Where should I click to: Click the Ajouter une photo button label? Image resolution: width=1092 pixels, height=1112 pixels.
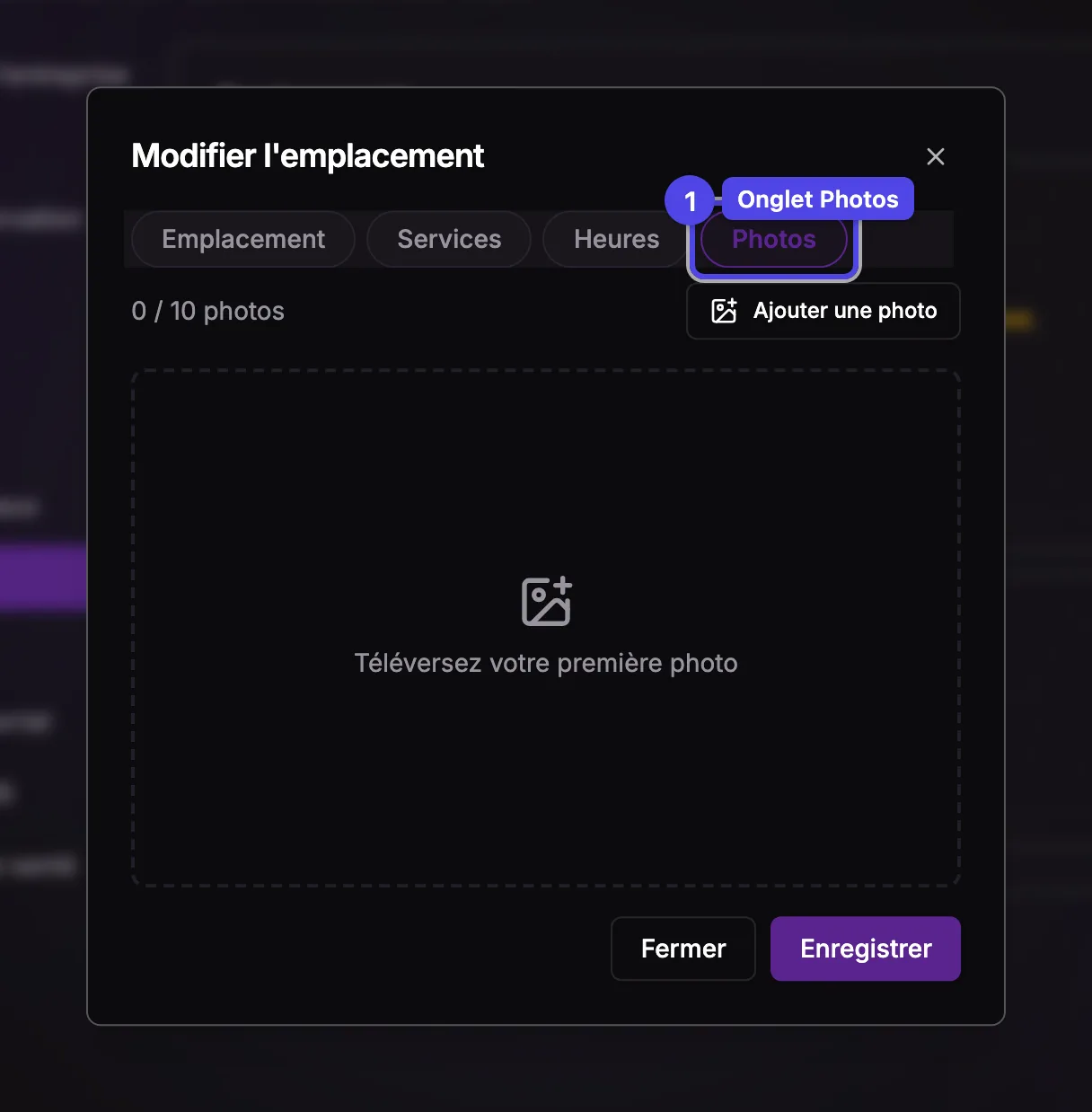(x=845, y=311)
